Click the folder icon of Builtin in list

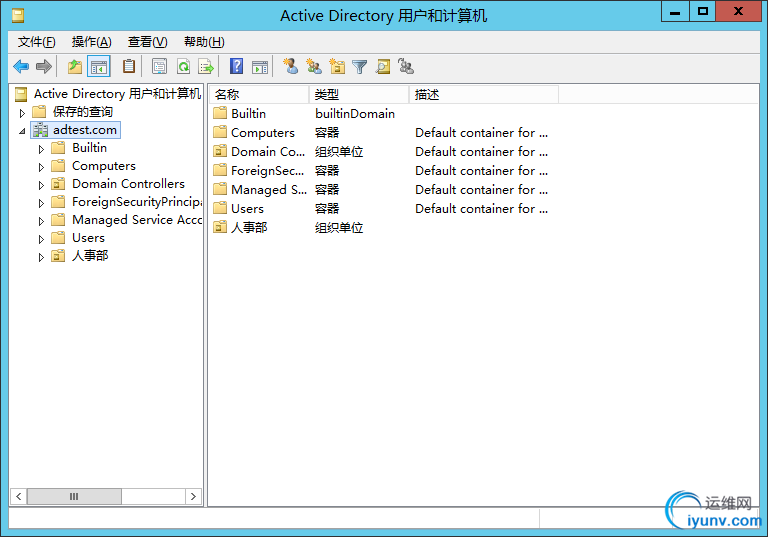[220, 113]
